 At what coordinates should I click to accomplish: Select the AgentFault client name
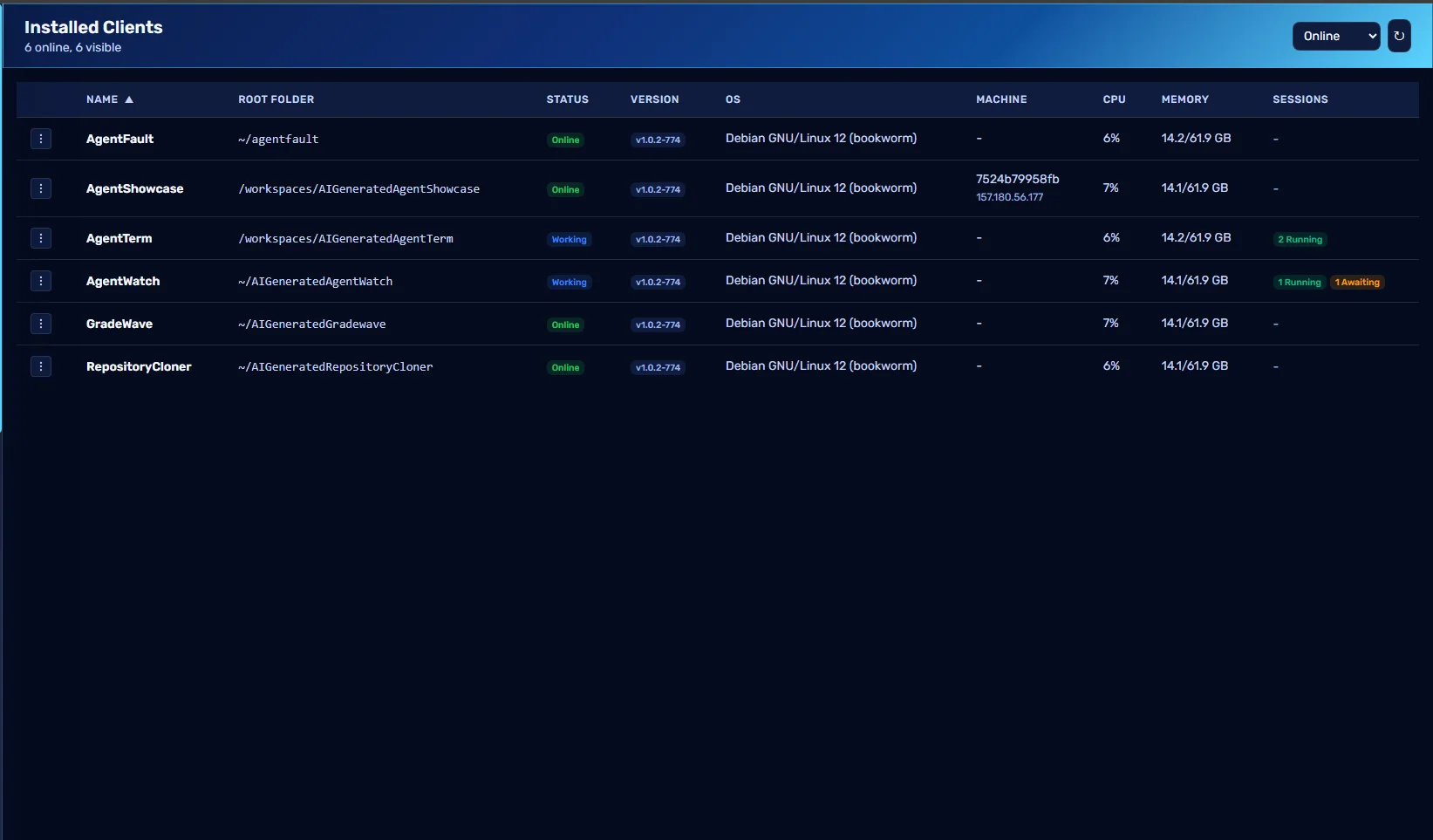coord(119,139)
